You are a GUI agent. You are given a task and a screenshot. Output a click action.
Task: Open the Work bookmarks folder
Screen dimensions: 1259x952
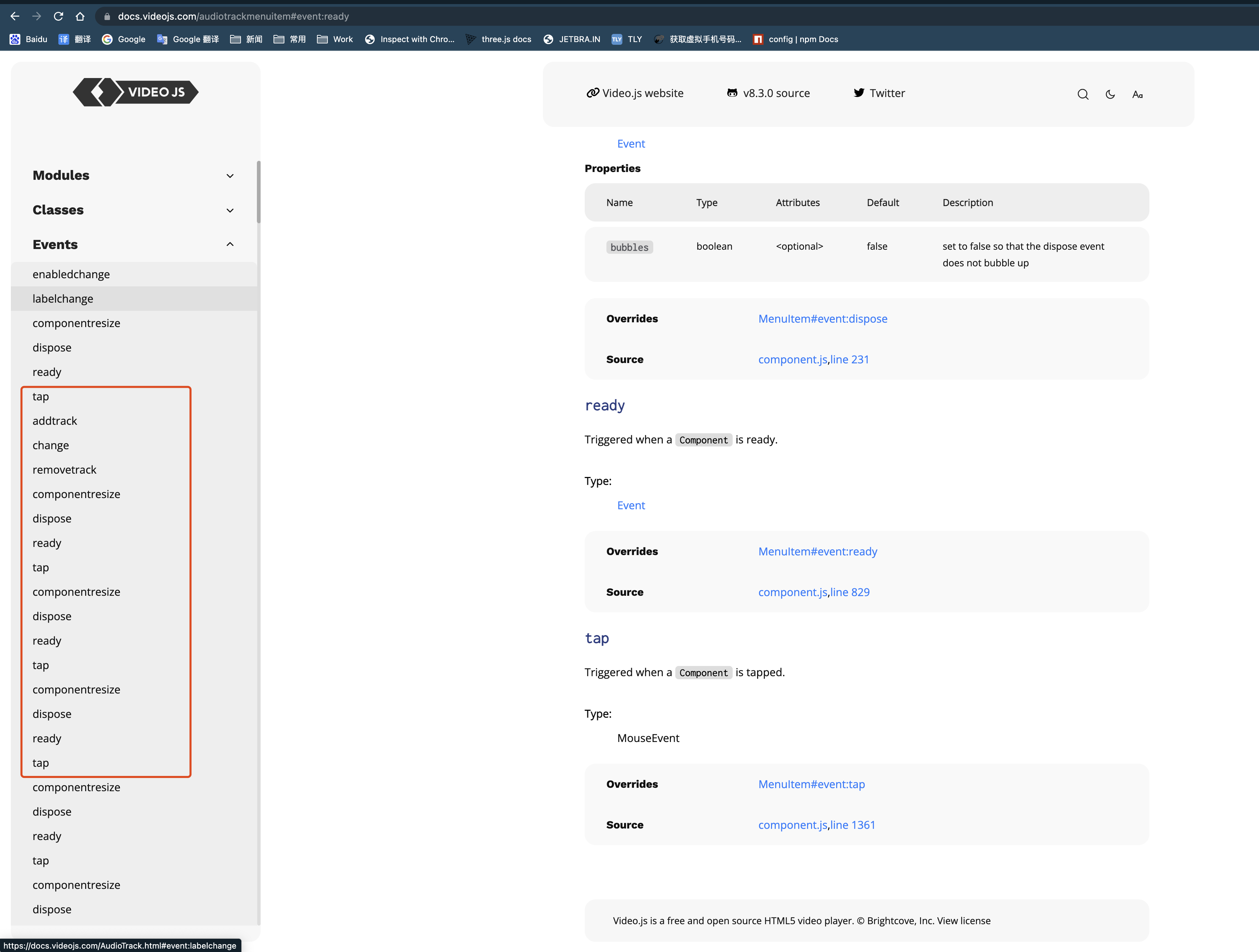[x=335, y=39]
